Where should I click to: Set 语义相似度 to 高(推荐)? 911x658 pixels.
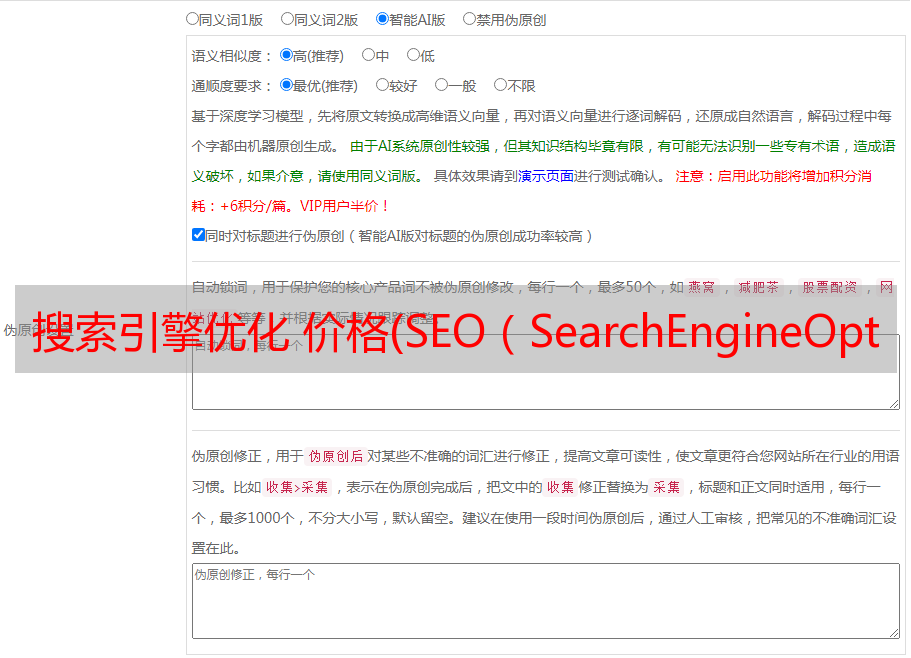[x=286, y=55]
